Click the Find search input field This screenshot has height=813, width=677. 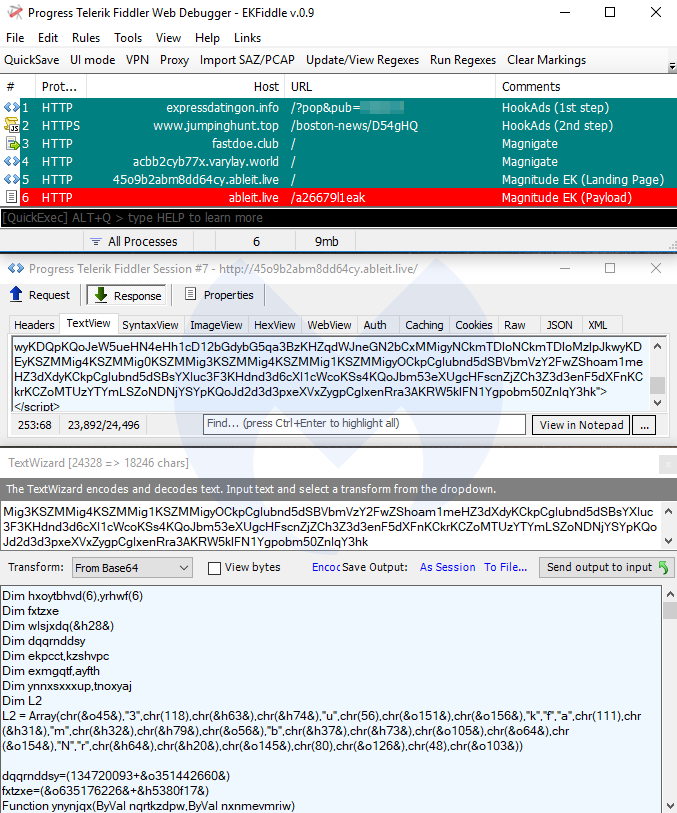364,424
